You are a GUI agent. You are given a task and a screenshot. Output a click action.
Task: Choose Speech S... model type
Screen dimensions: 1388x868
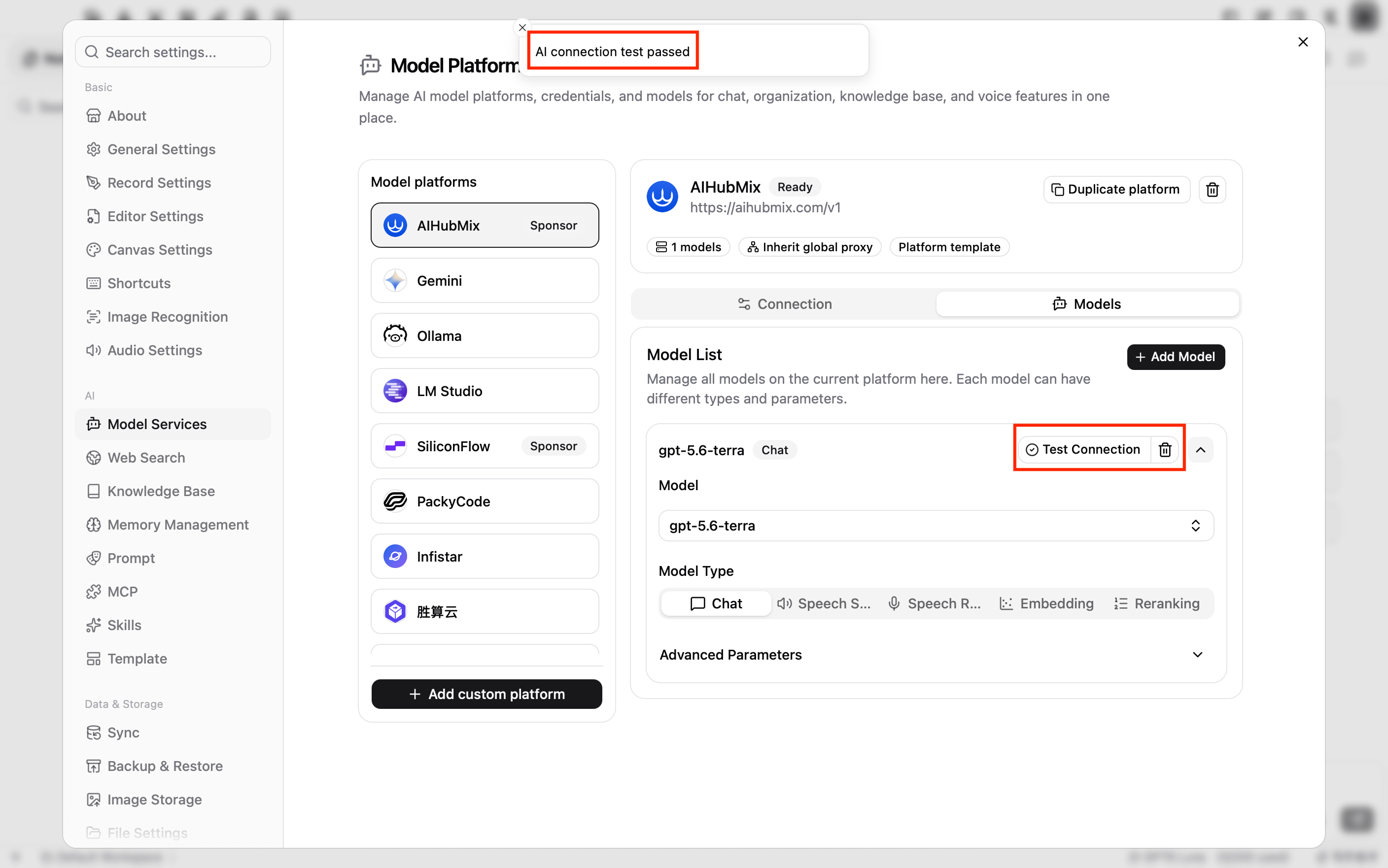[x=824, y=603]
